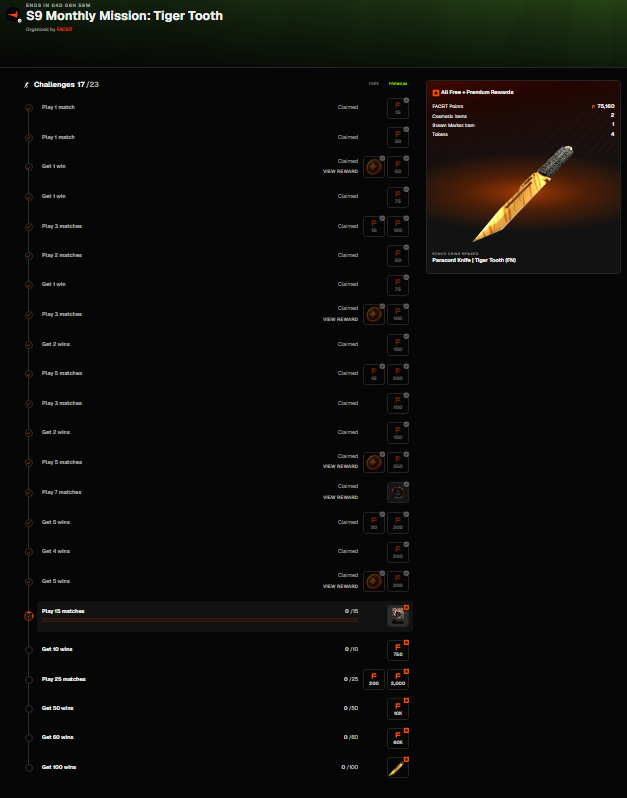Click the FACEIT logo beside the mission title

(13, 14)
